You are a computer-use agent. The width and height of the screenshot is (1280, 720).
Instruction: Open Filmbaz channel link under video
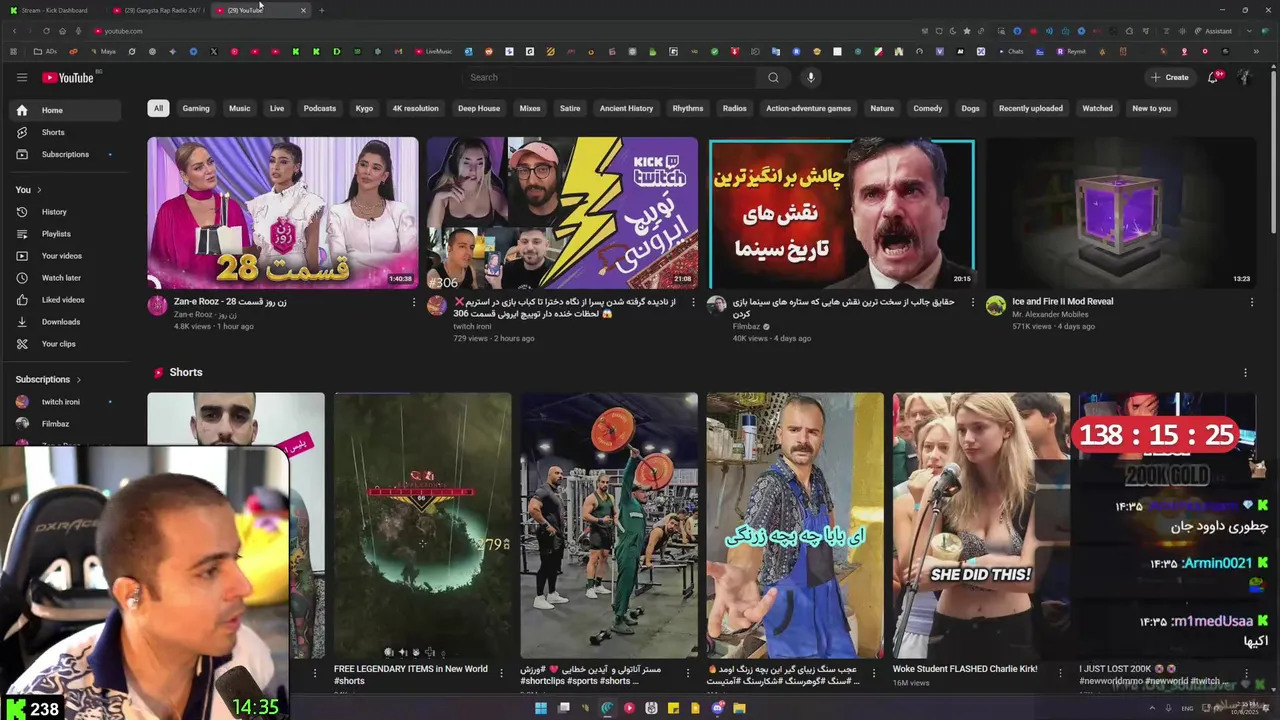click(x=749, y=326)
